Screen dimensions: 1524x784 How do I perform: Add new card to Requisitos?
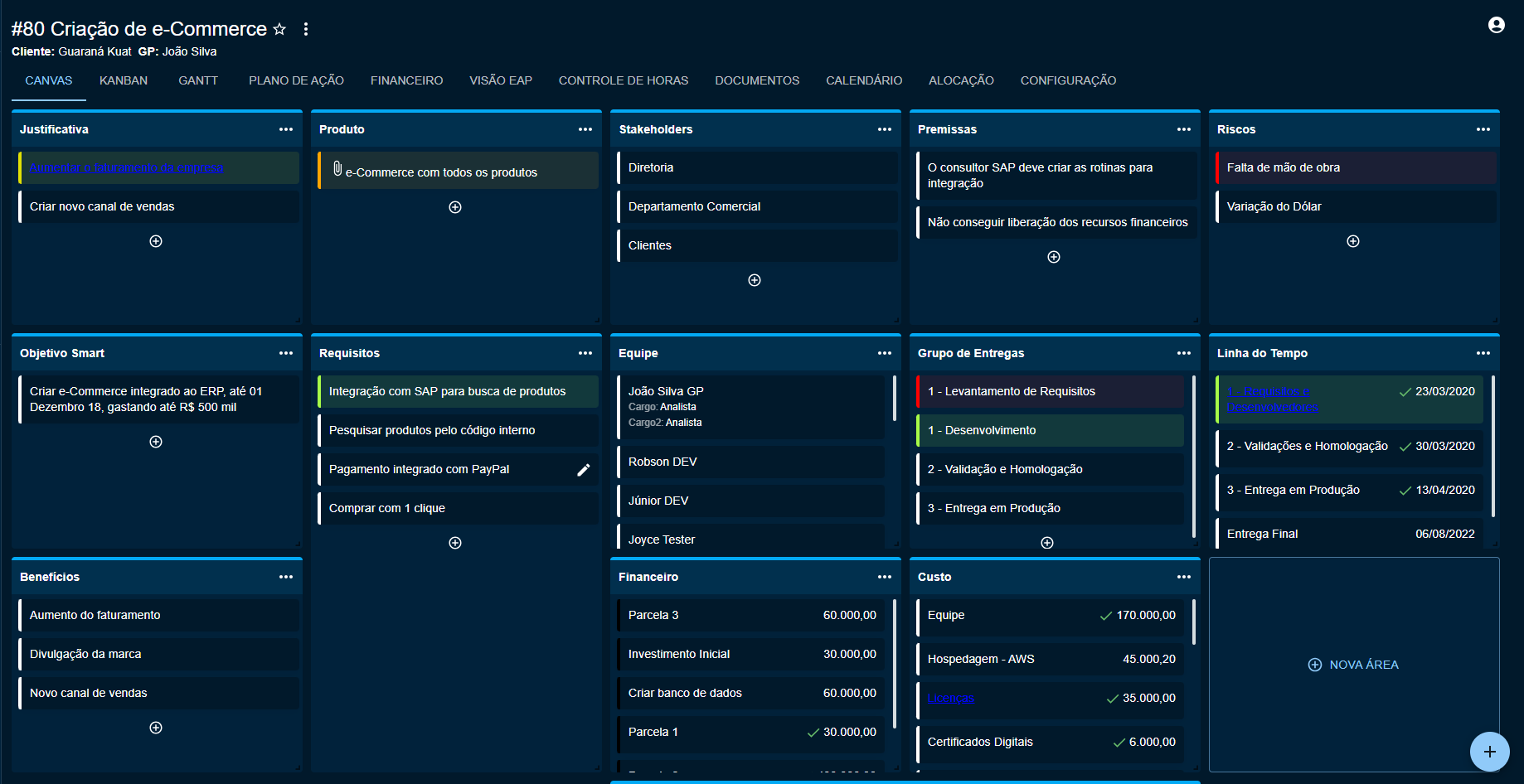click(455, 543)
